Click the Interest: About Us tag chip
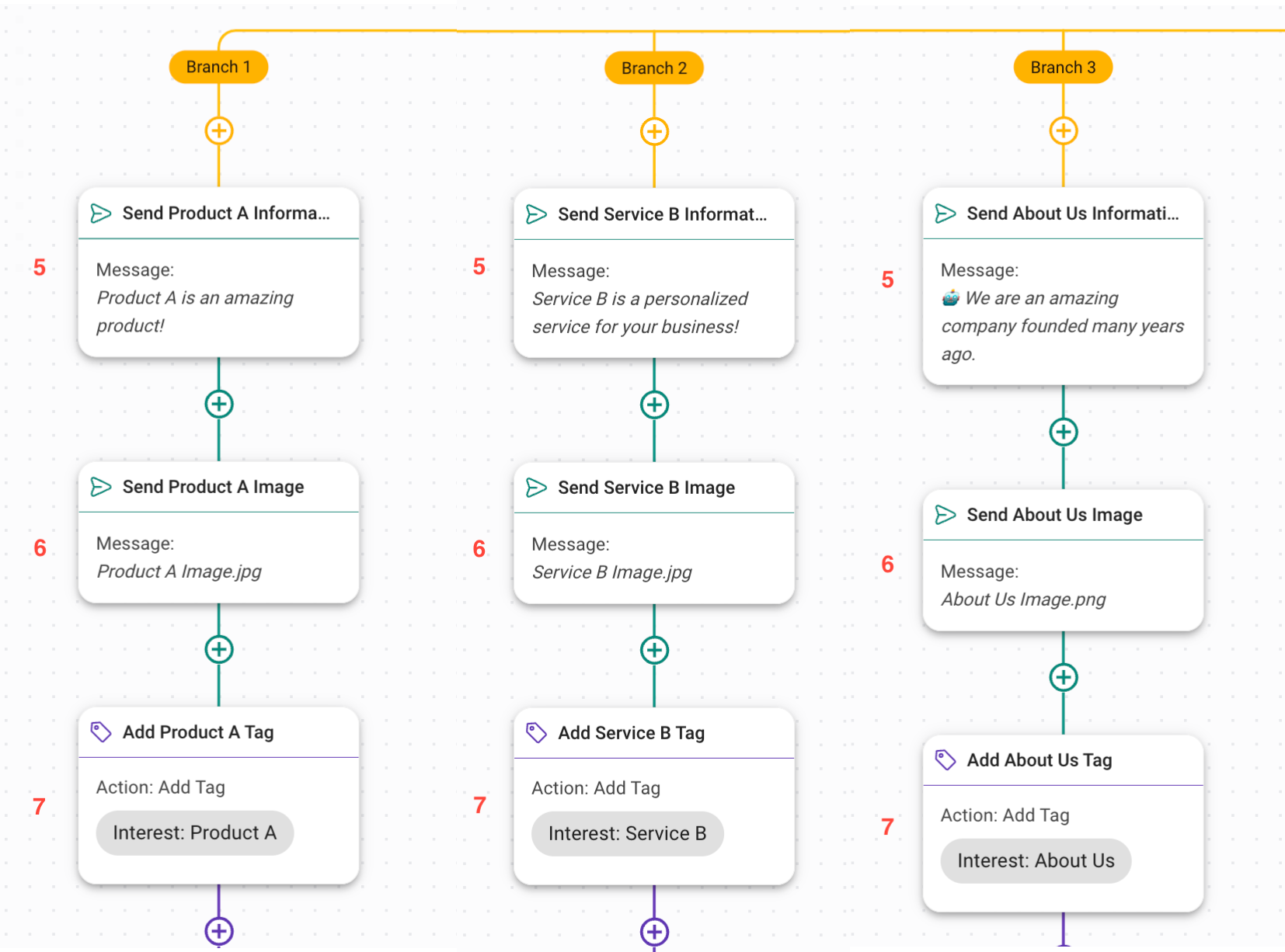The width and height of the screenshot is (1285, 952). 1035,861
